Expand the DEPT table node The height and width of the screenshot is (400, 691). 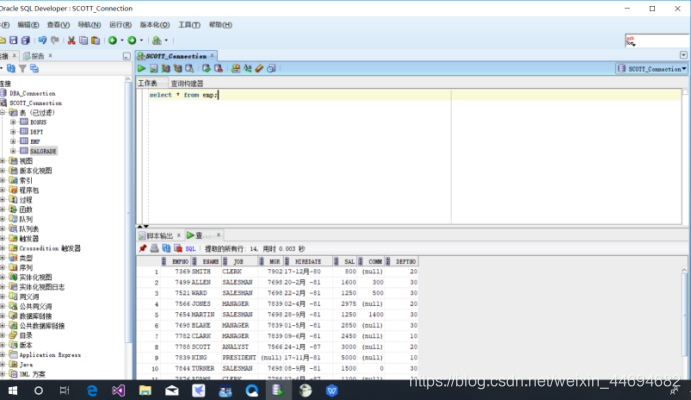point(13,132)
